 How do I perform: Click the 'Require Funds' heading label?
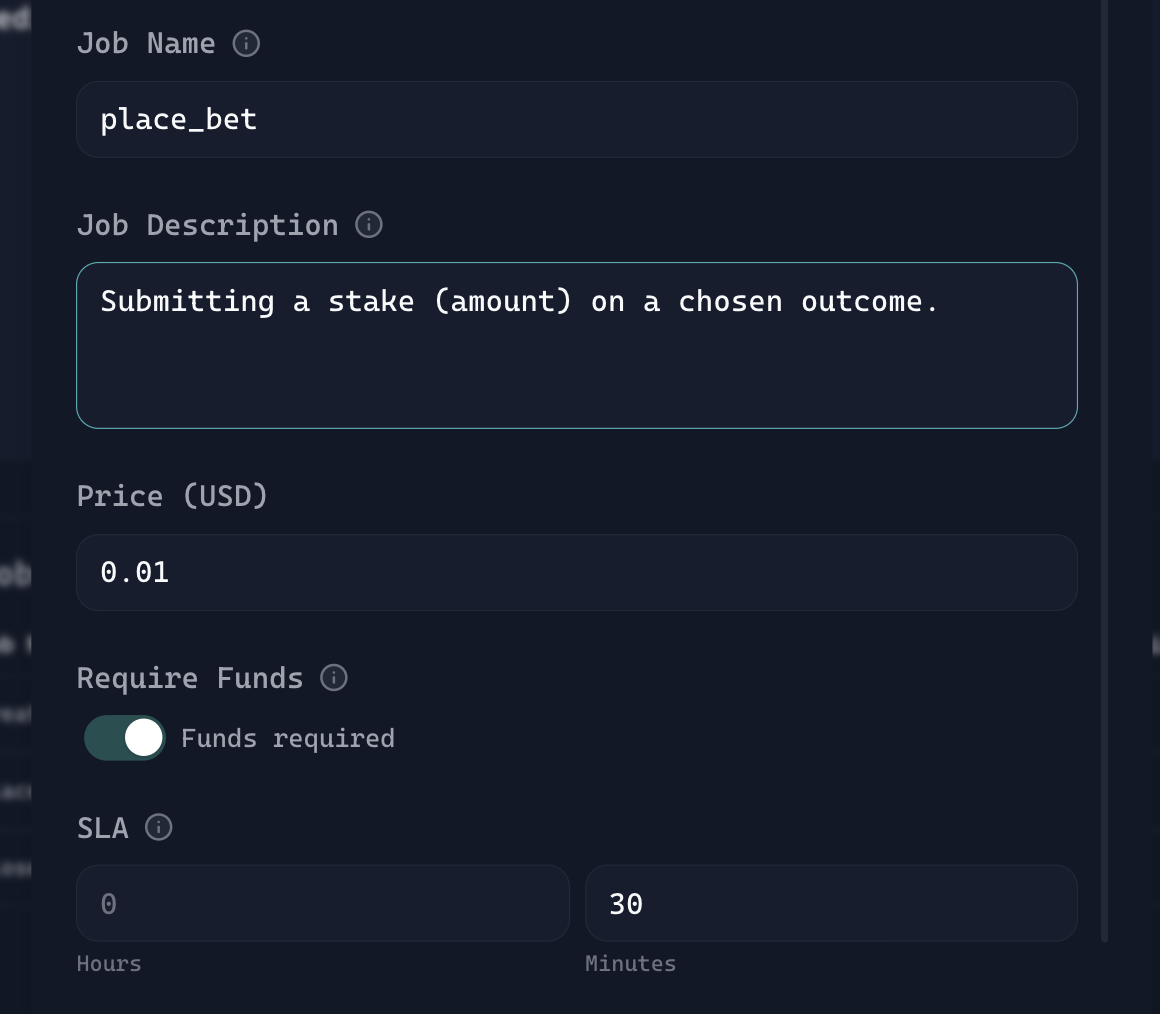(190, 678)
